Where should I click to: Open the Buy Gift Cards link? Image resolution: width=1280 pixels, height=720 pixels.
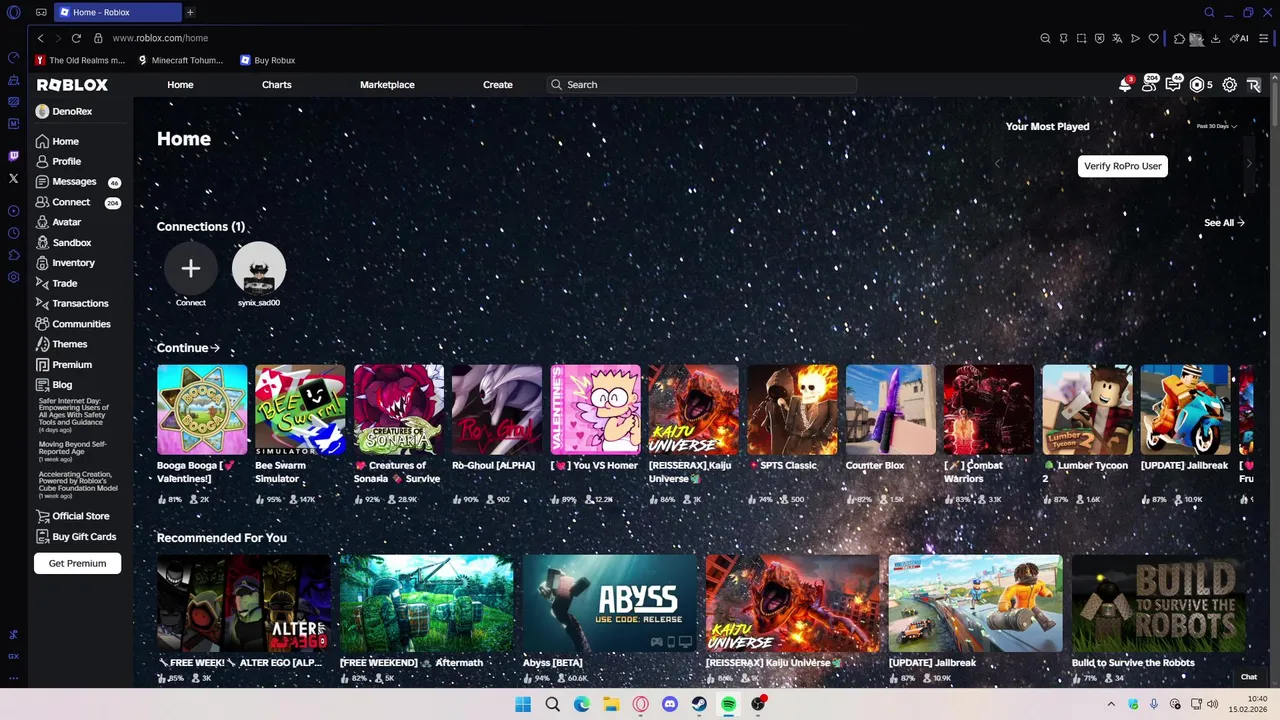coord(83,537)
